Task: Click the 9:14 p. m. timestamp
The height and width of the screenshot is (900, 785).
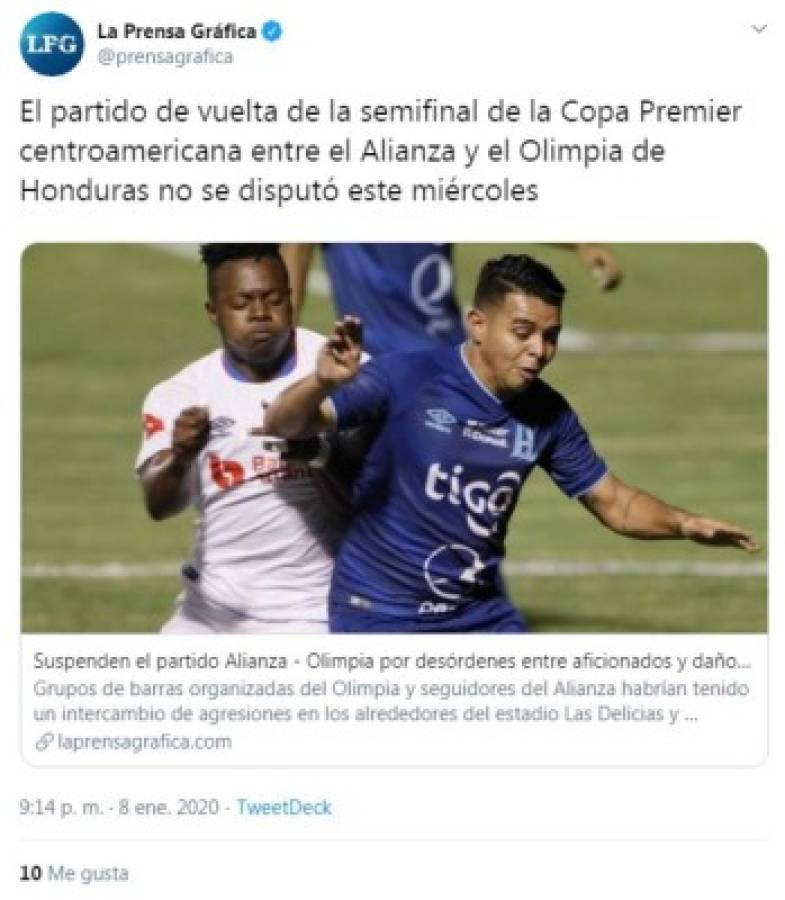Action: click(x=61, y=807)
